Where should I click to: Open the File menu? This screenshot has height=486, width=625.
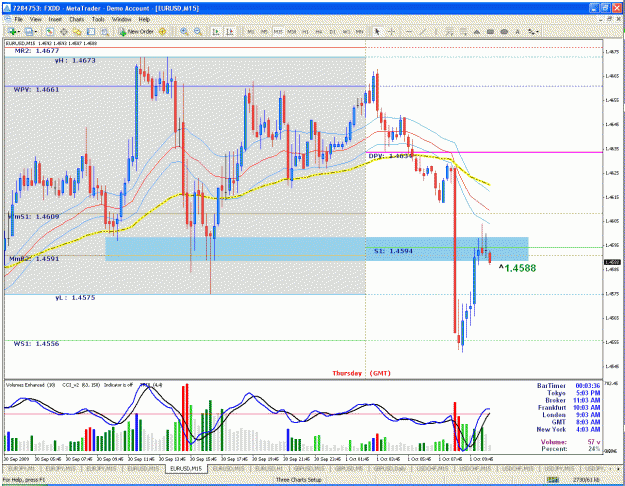pos(18,19)
